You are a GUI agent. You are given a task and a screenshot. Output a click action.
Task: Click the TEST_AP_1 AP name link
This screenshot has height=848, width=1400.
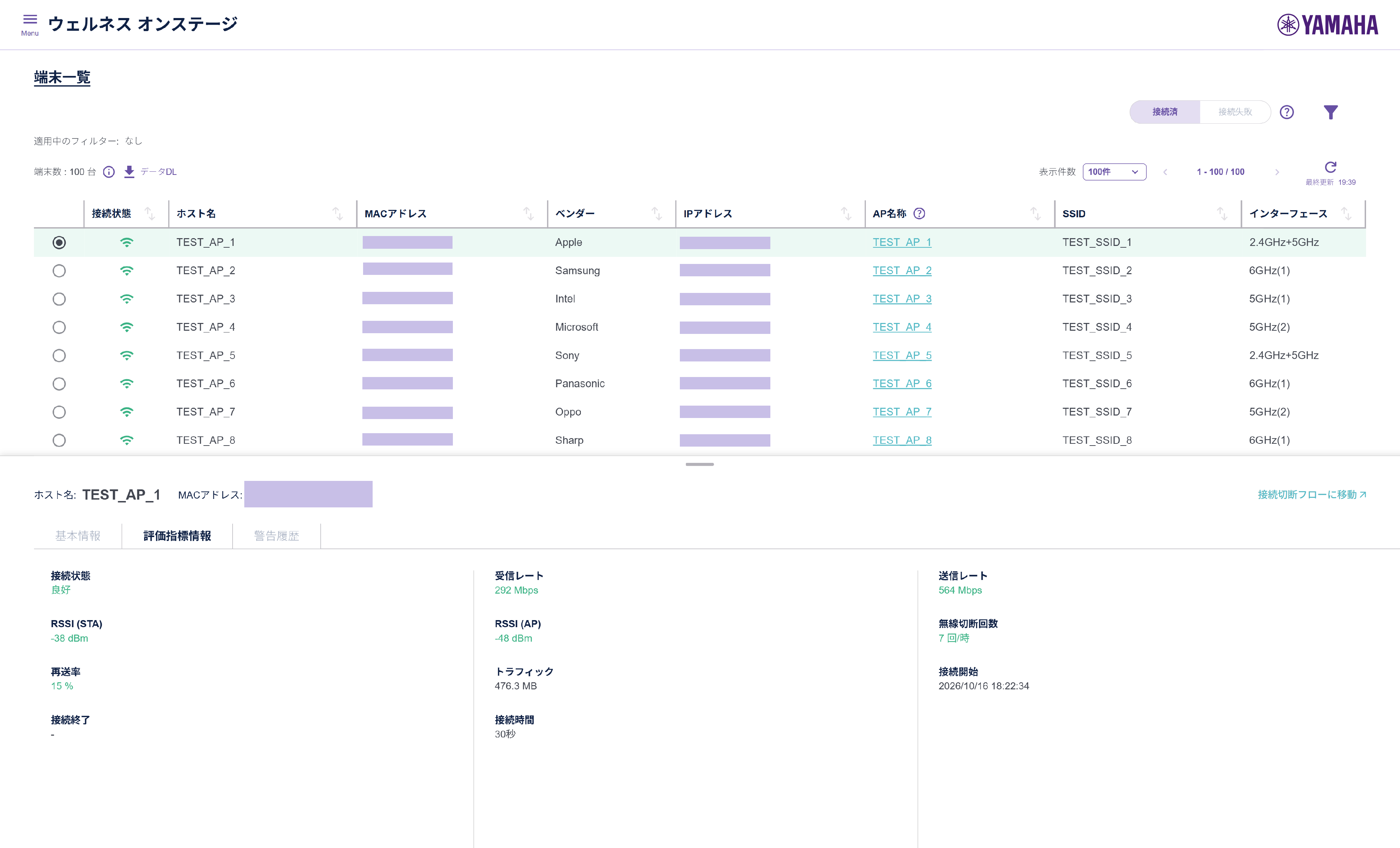coord(902,242)
